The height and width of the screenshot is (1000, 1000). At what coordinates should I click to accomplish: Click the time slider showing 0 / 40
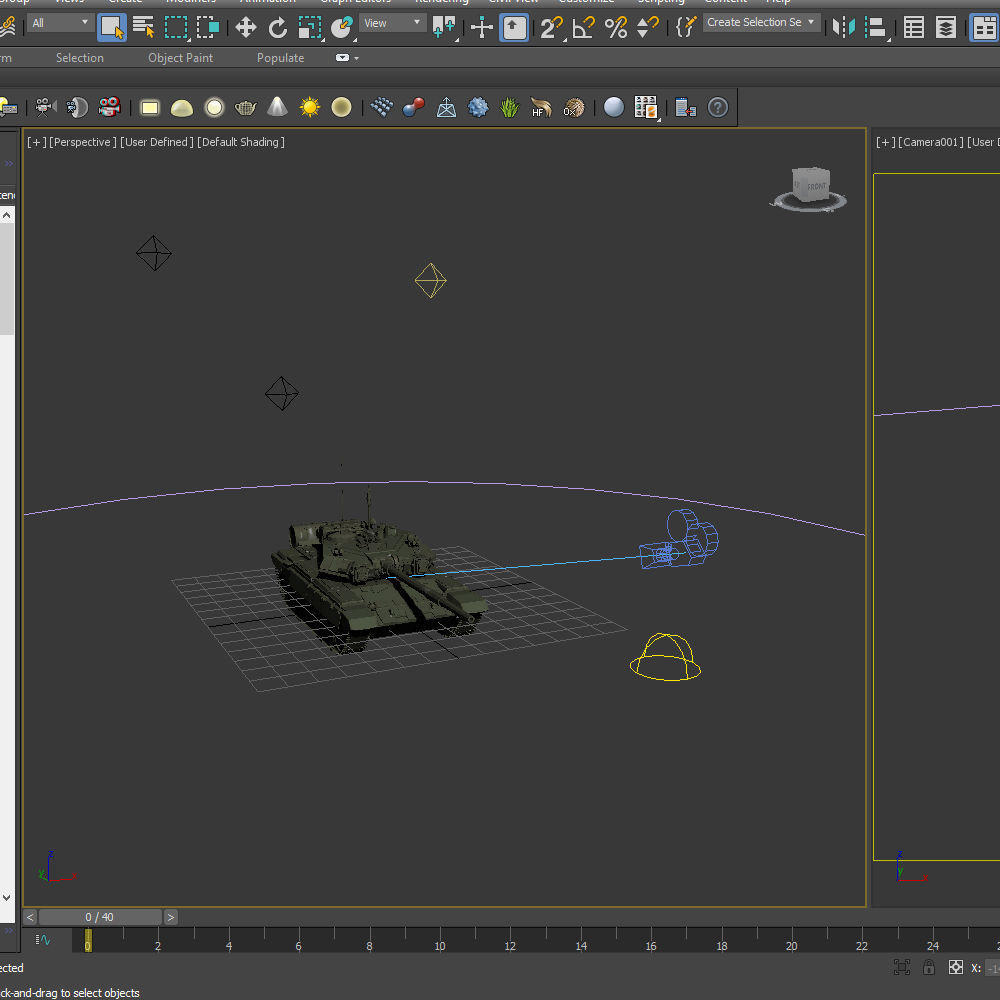[100, 917]
